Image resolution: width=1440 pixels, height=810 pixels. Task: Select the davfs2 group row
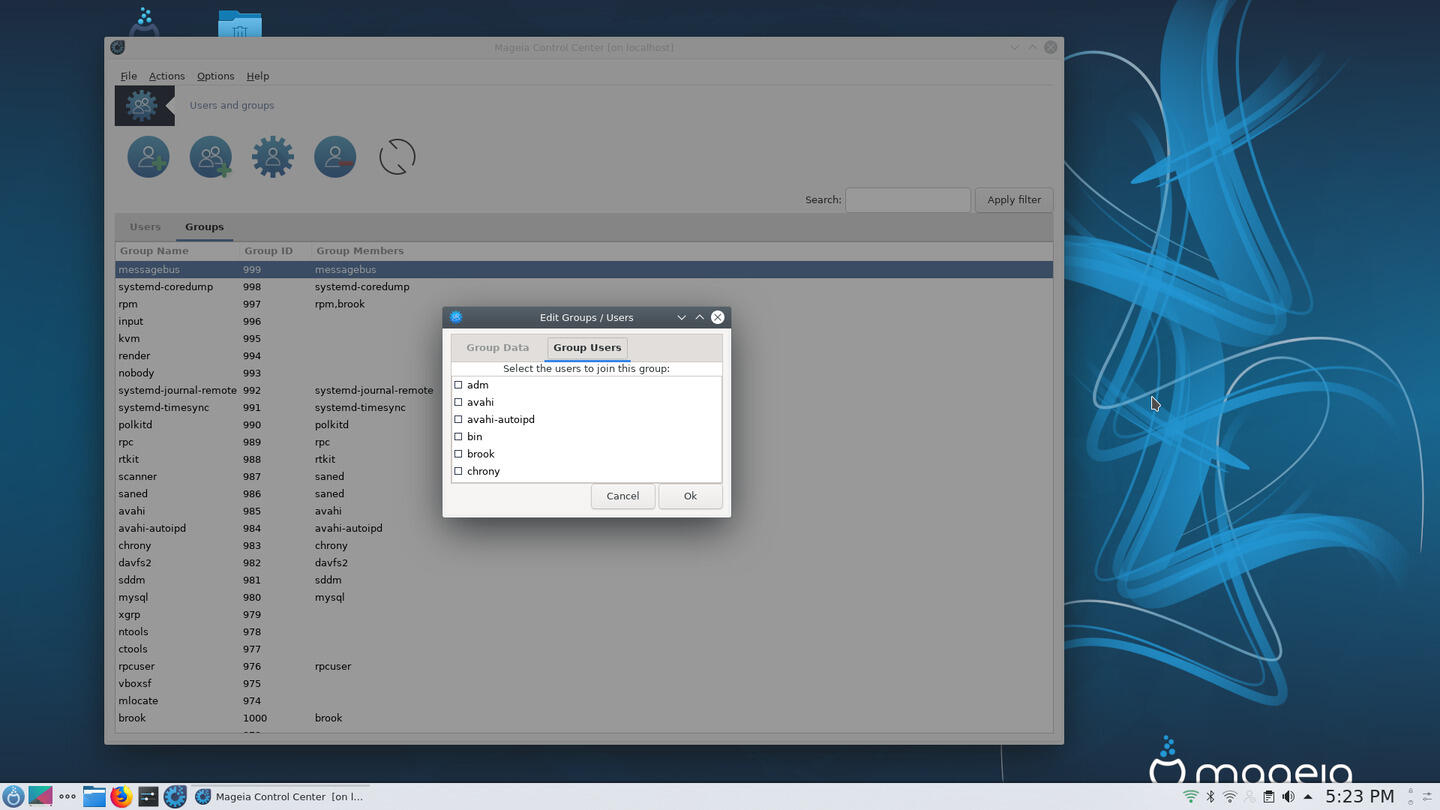point(584,563)
